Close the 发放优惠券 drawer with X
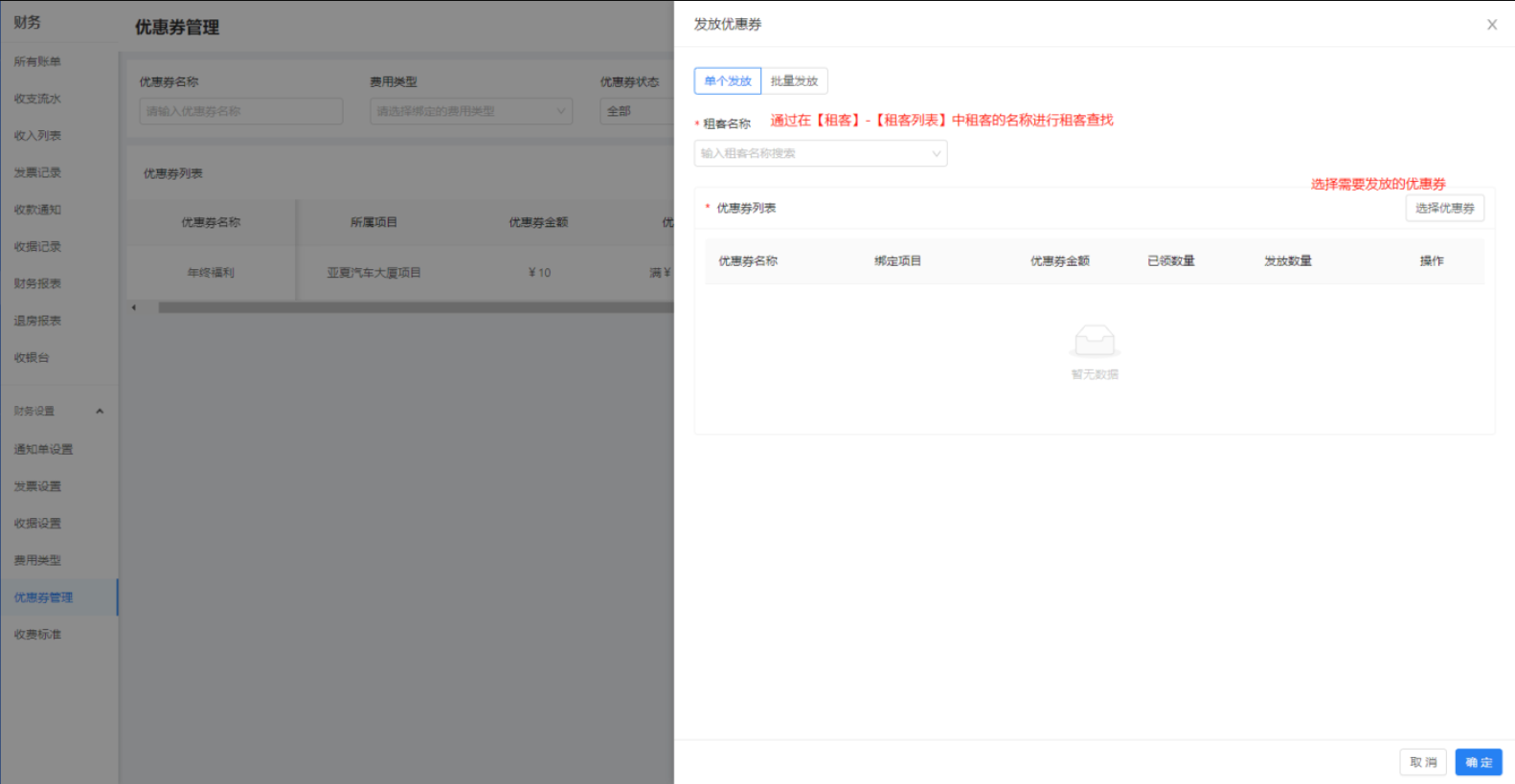1515x784 pixels. point(1491,25)
